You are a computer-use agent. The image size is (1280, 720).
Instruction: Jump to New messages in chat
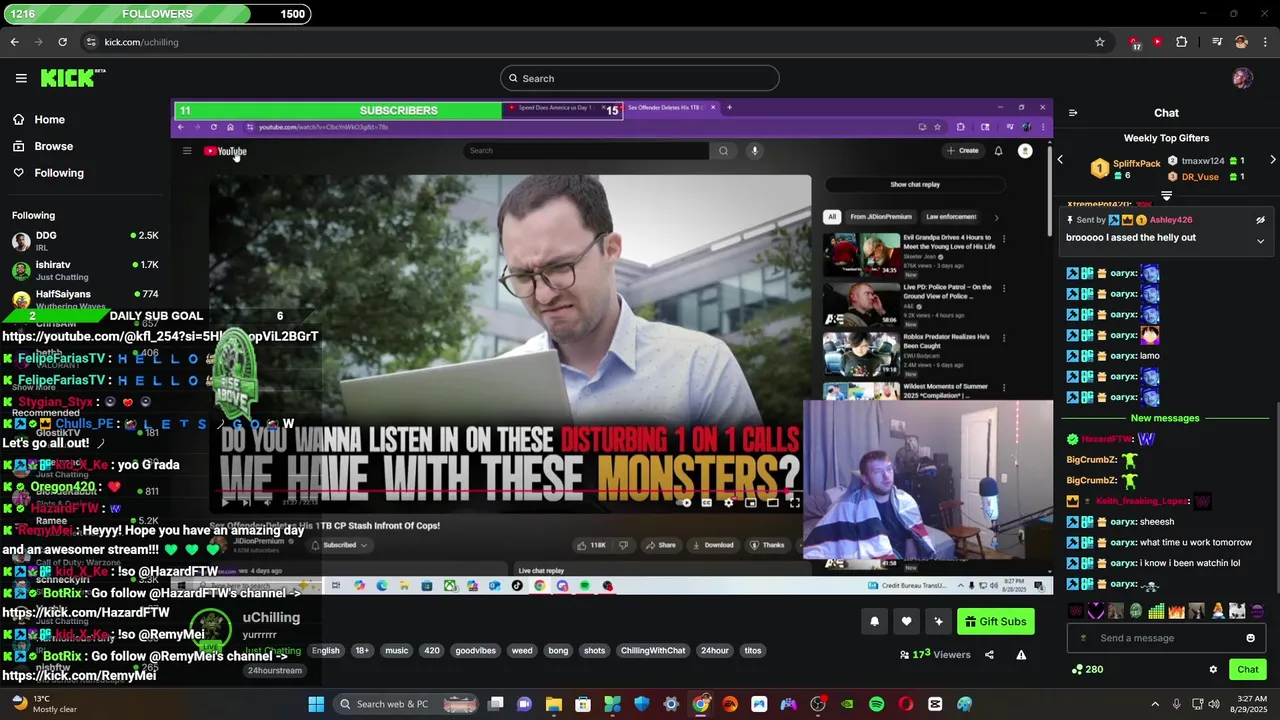click(x=1165, y=418)
